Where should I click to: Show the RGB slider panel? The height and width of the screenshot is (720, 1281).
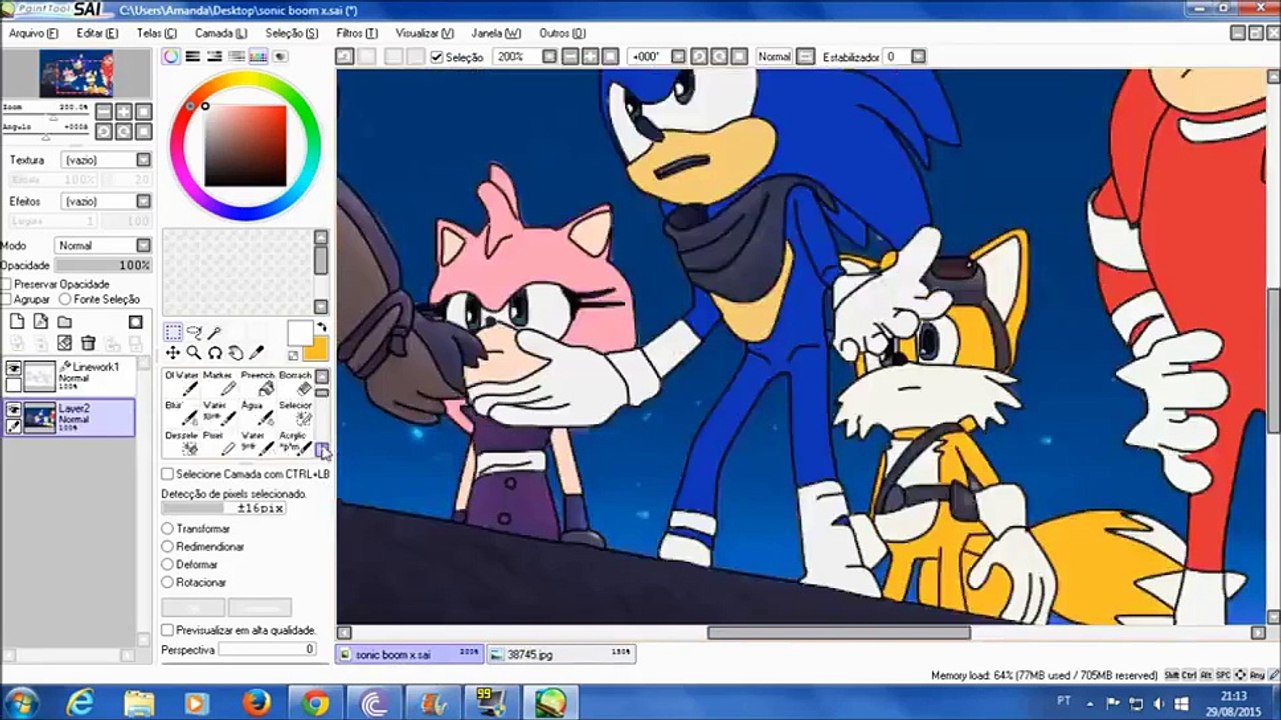193,57
